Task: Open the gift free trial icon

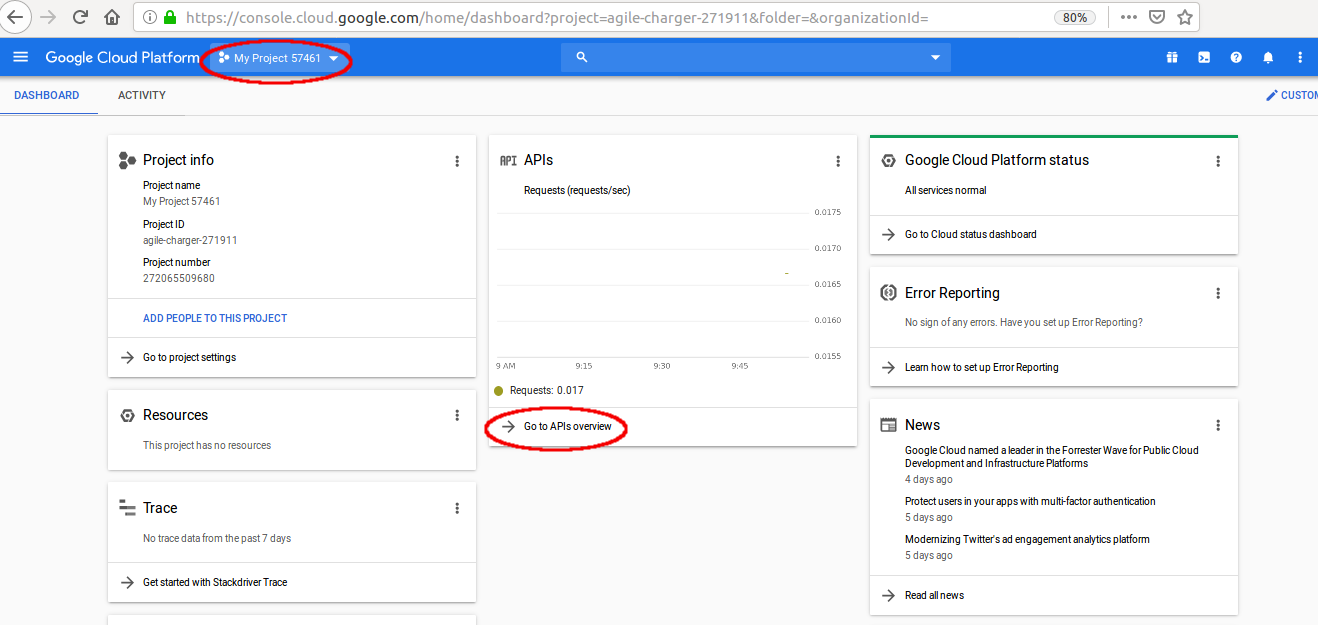Action: pyautogui.click(x=1172, y=58)
